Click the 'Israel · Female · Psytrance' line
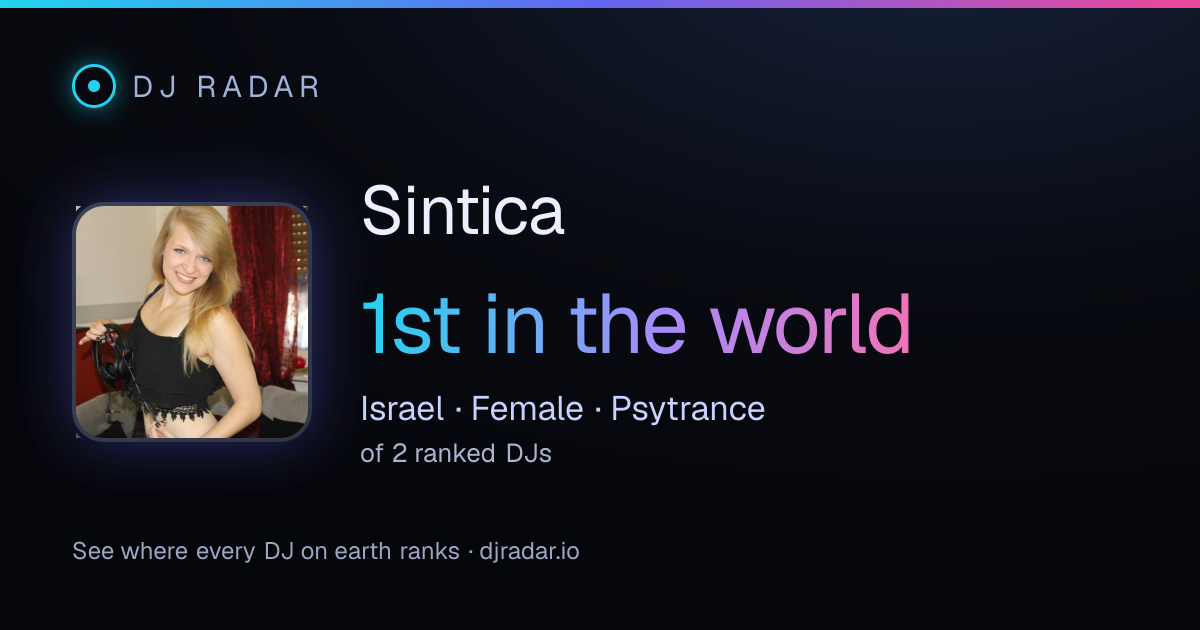The image size is (1200, 630). [562, 408]
